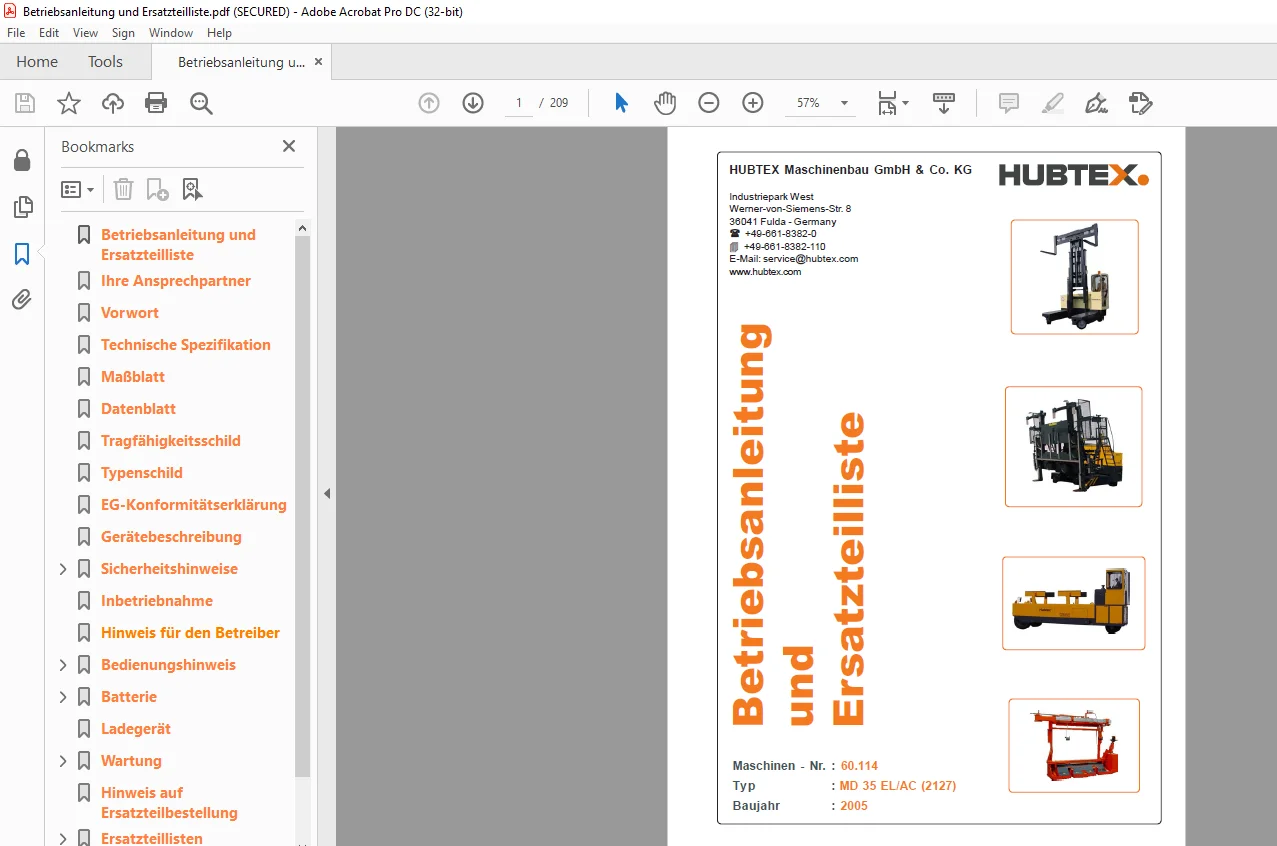This screenshot has height=846, width=1277.
Task: Switch to Tools tab
Action: [105, 62]
